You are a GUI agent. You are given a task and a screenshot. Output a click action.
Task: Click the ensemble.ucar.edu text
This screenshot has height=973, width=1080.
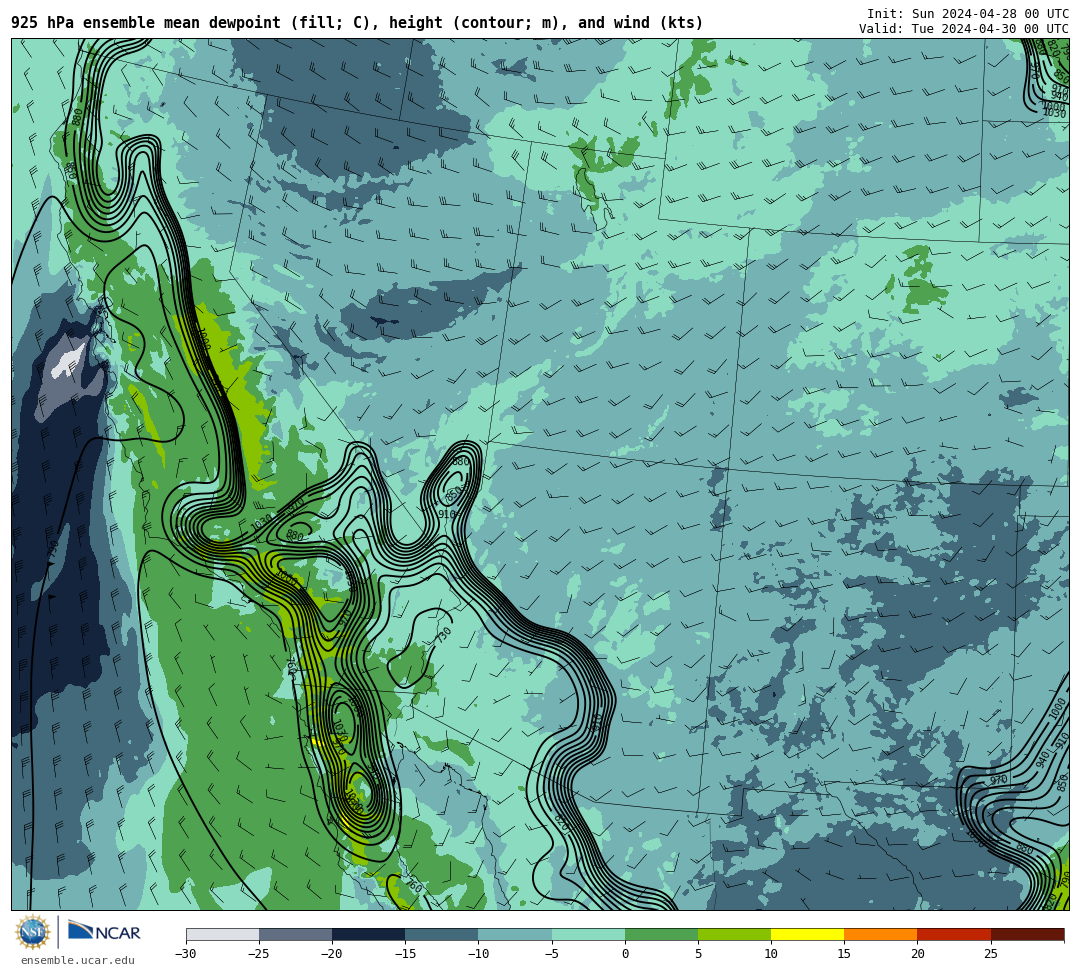(x=78, y=960)
